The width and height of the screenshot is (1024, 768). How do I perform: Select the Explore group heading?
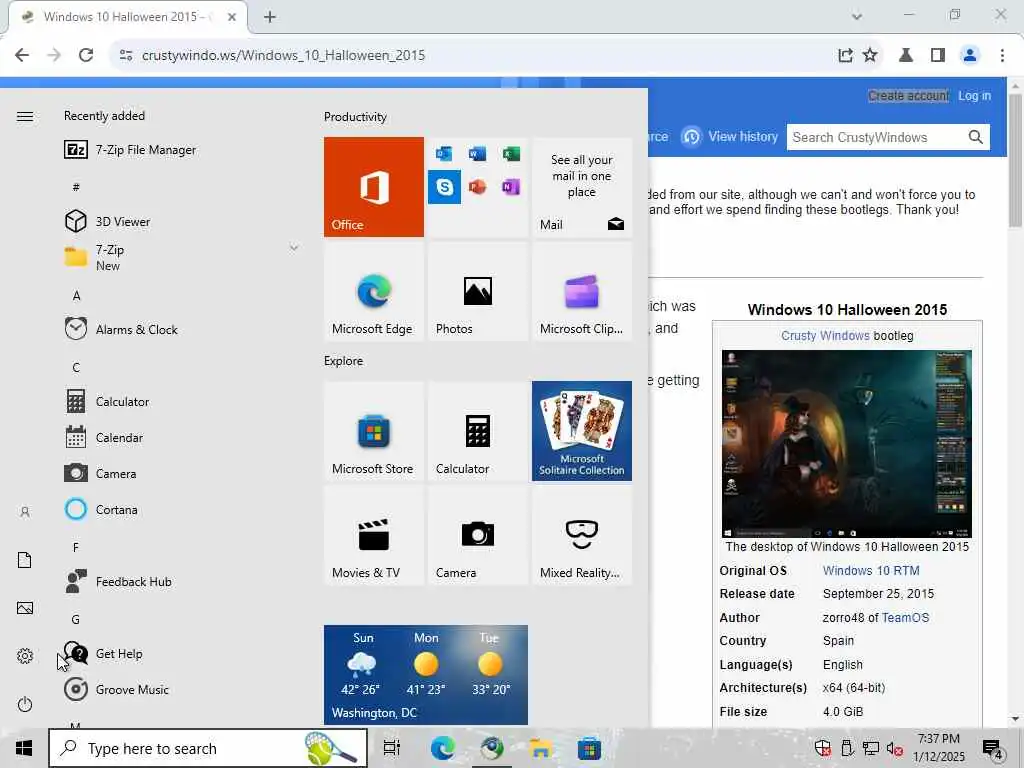tap(344, 361)
